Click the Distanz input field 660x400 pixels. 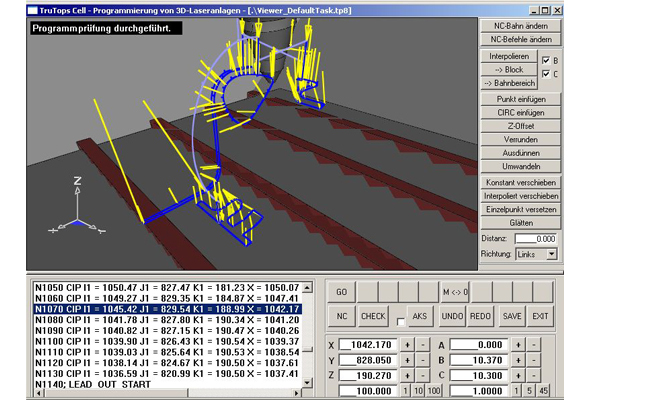(x=535, y=239)
